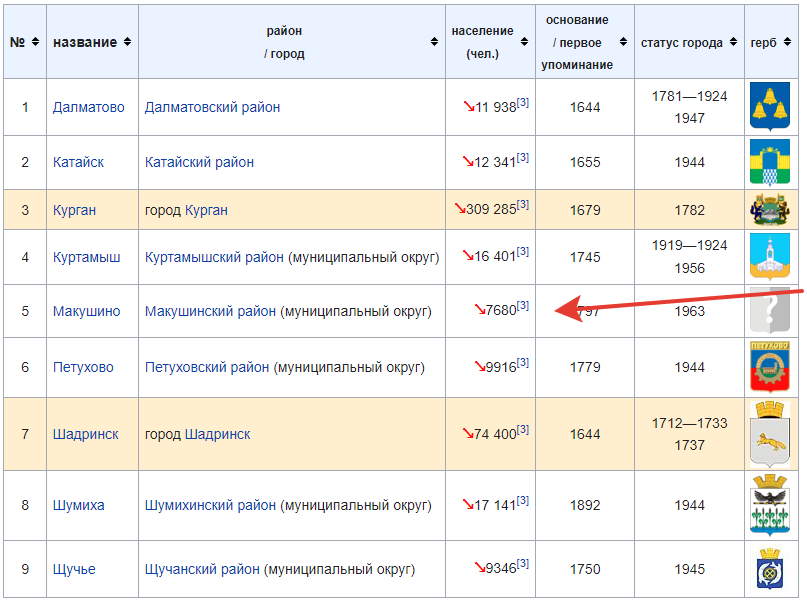
Task: Open the Курган link in название column
Action: point(74,210)
